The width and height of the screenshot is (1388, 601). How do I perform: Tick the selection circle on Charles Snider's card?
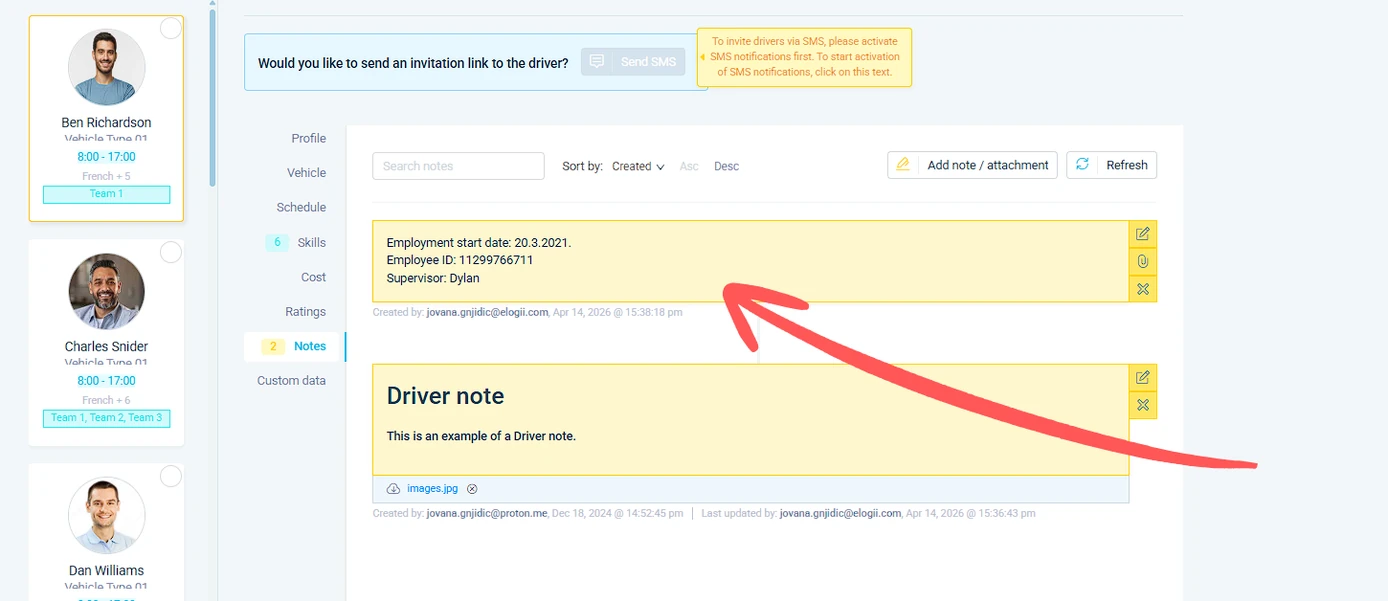171,252
